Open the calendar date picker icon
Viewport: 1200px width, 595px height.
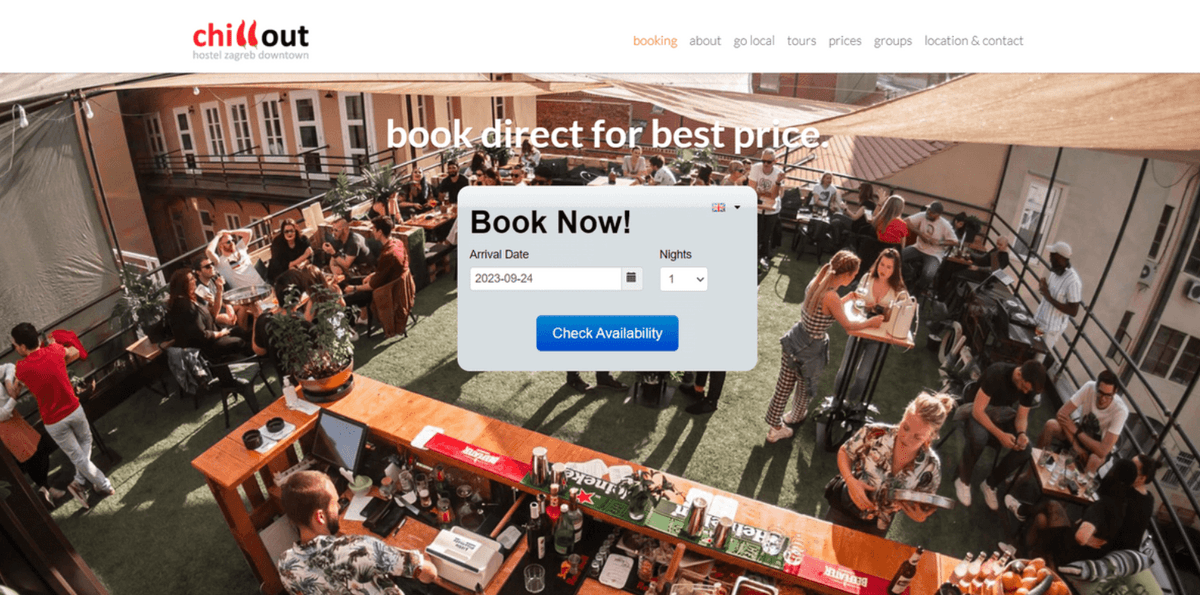tap(631, 278)
